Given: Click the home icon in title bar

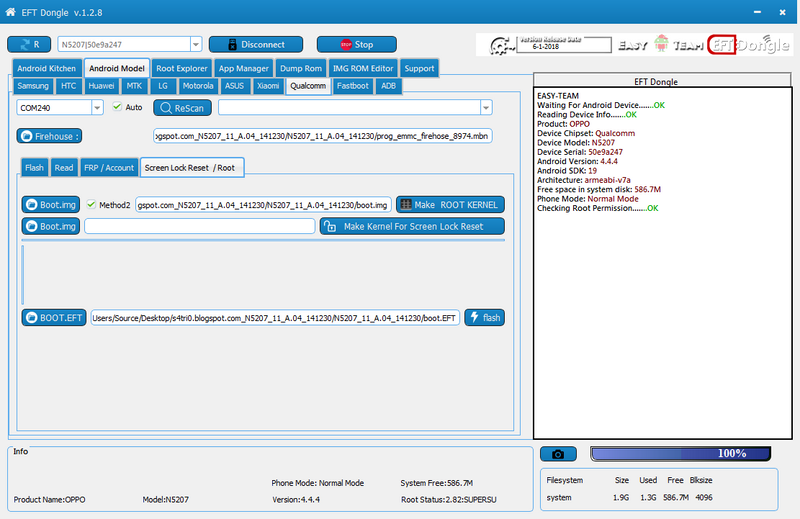Looking at the screenshot, I should (10, 12).
